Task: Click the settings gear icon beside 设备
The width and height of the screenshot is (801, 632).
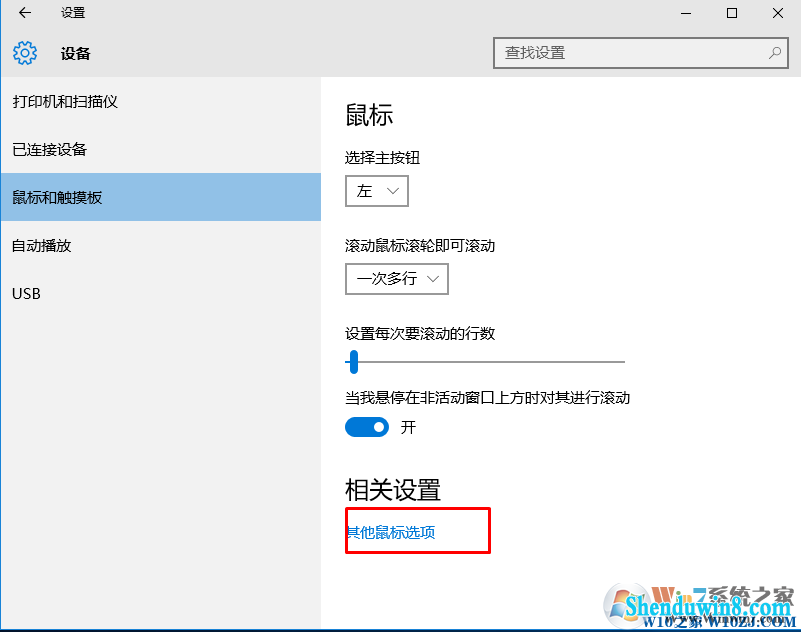Action: [25, 53]
